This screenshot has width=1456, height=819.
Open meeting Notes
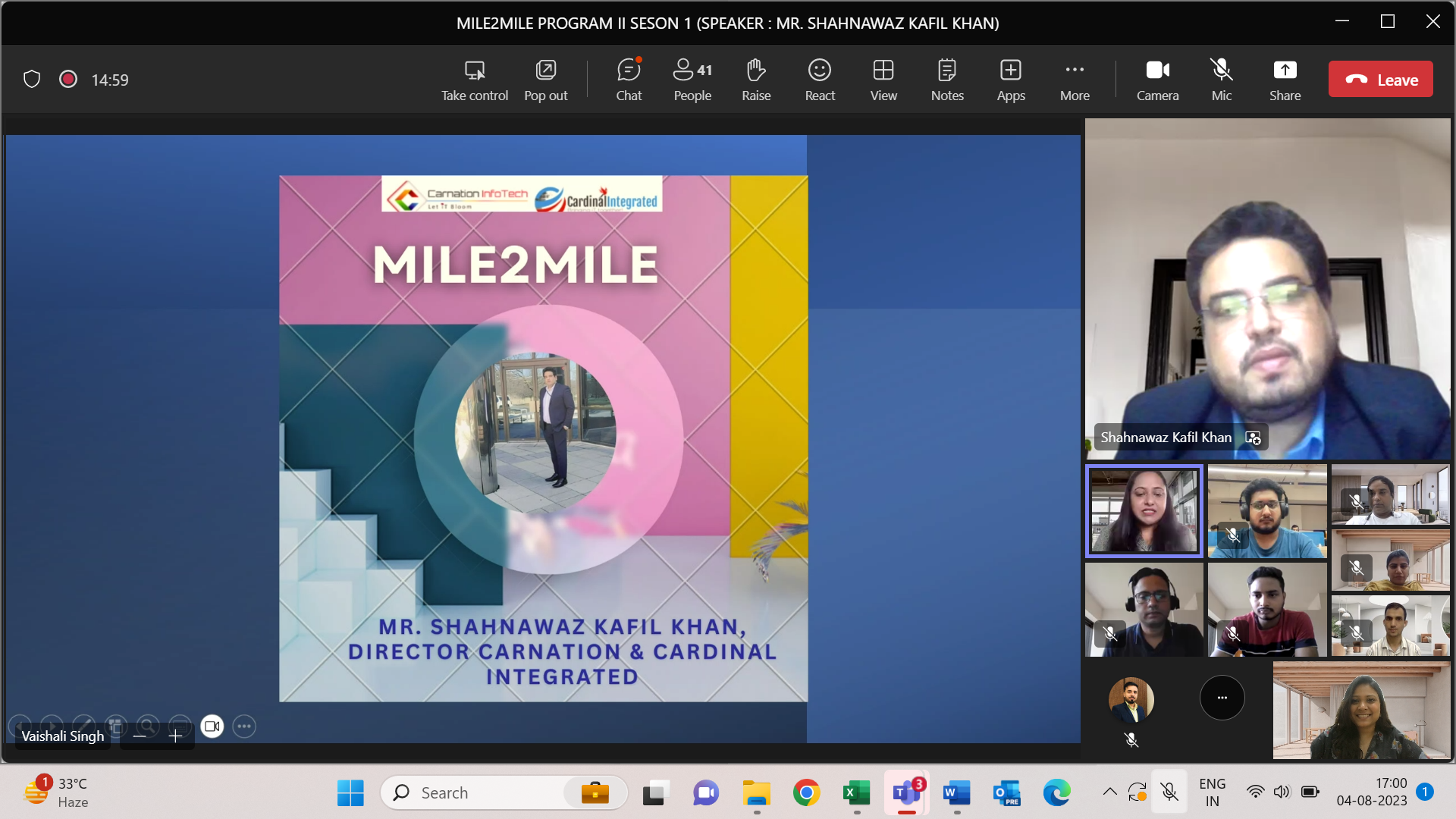[x=946, y=80]
